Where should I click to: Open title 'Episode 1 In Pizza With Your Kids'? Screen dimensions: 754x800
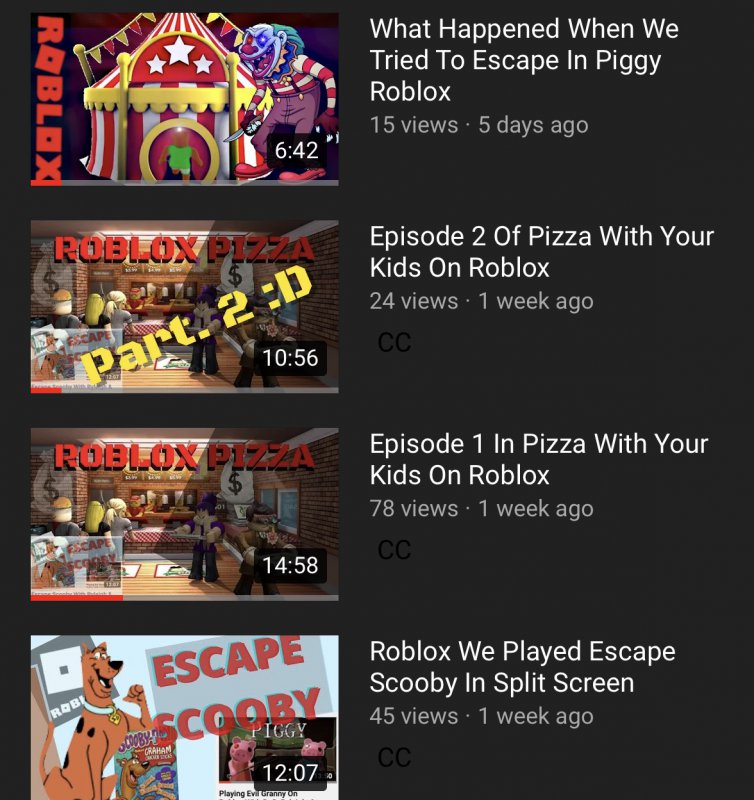[539, 460]
